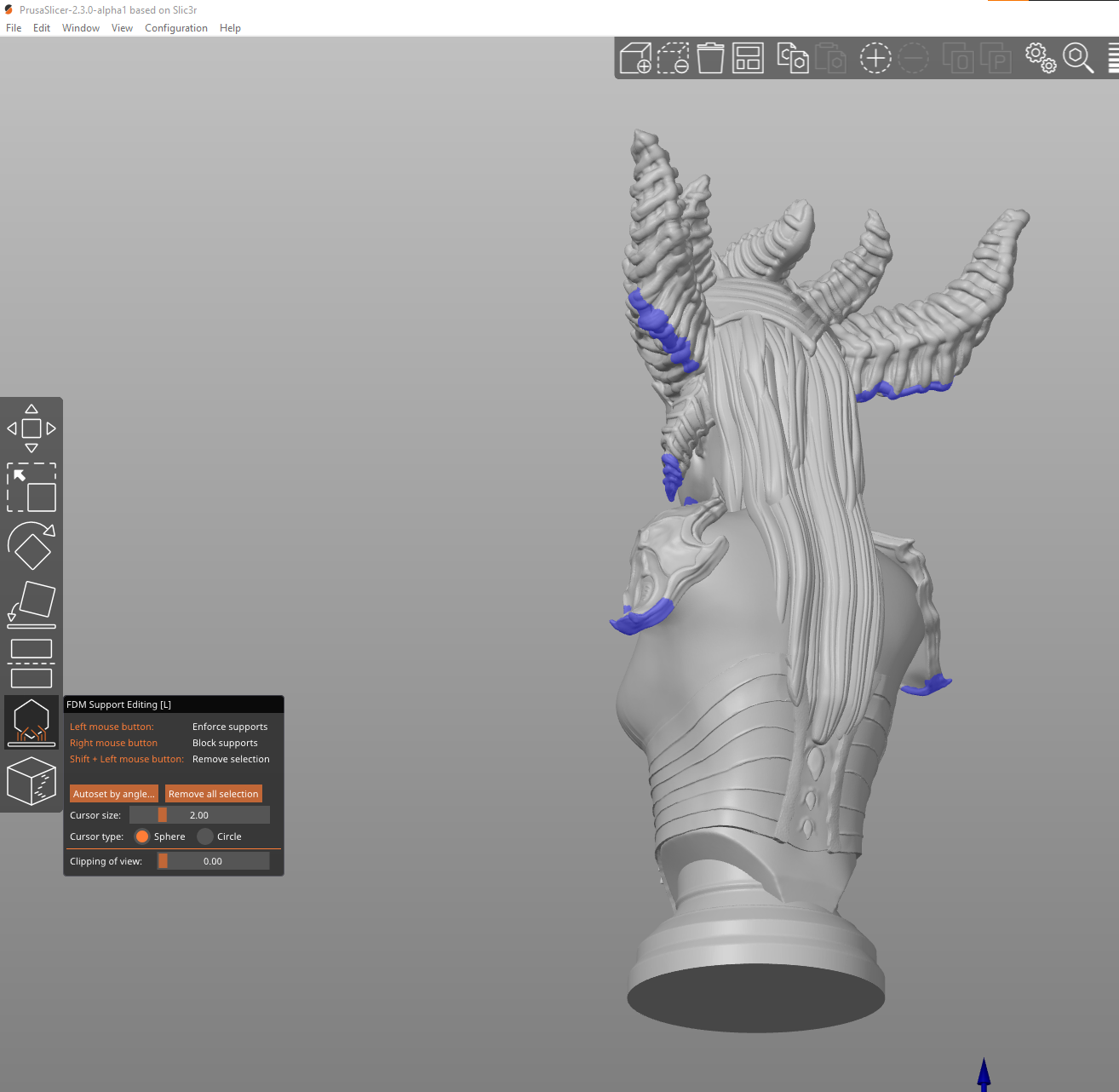Click the Search magnifier icon

click(1078, 58)
